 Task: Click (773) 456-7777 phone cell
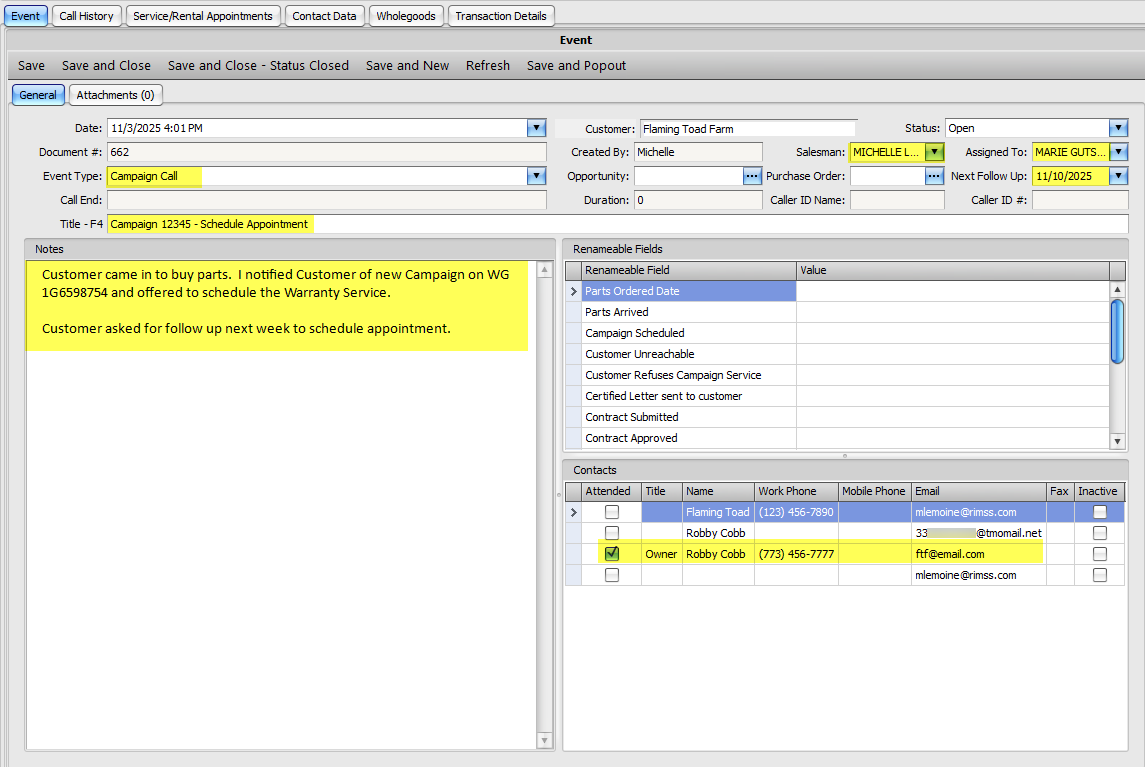point(796,554)
